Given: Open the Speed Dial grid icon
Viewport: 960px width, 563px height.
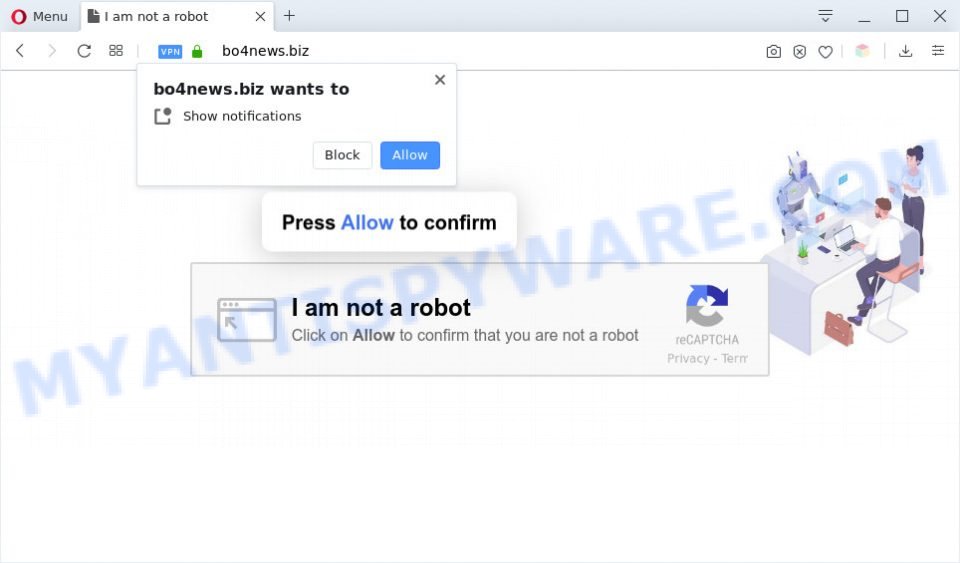Looking at the screenshot, I should (116, 51).
